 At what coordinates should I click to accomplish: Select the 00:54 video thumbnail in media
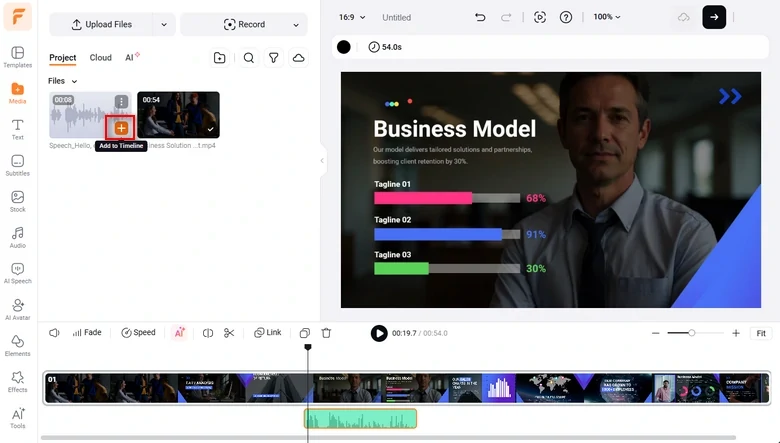pos(178,115)
